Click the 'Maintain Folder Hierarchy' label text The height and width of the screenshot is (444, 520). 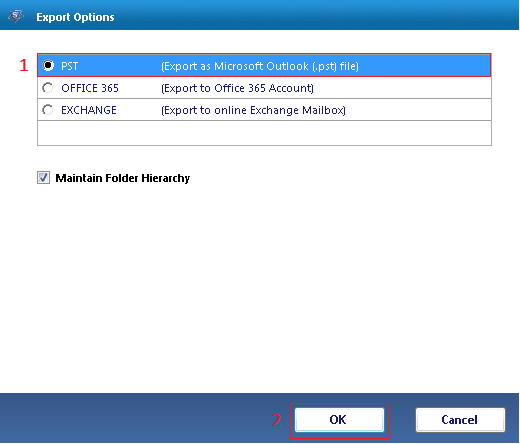(x=123, y=178)
